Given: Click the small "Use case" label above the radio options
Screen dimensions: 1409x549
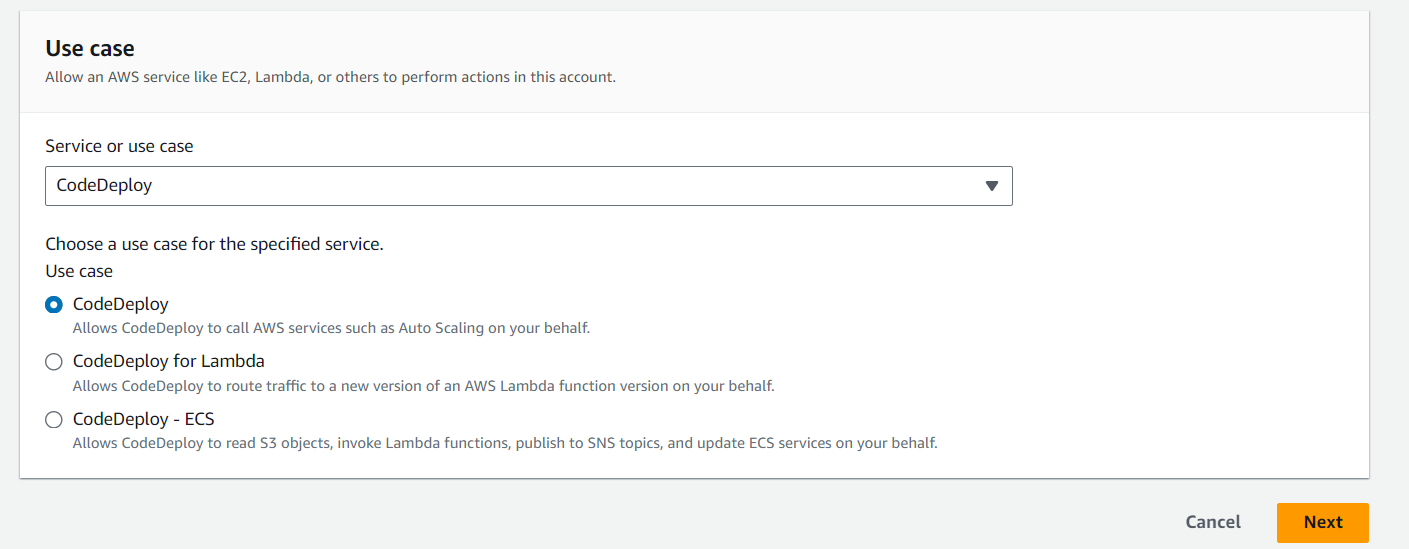Looking at the screenshot, I should [x=79, y=271].
